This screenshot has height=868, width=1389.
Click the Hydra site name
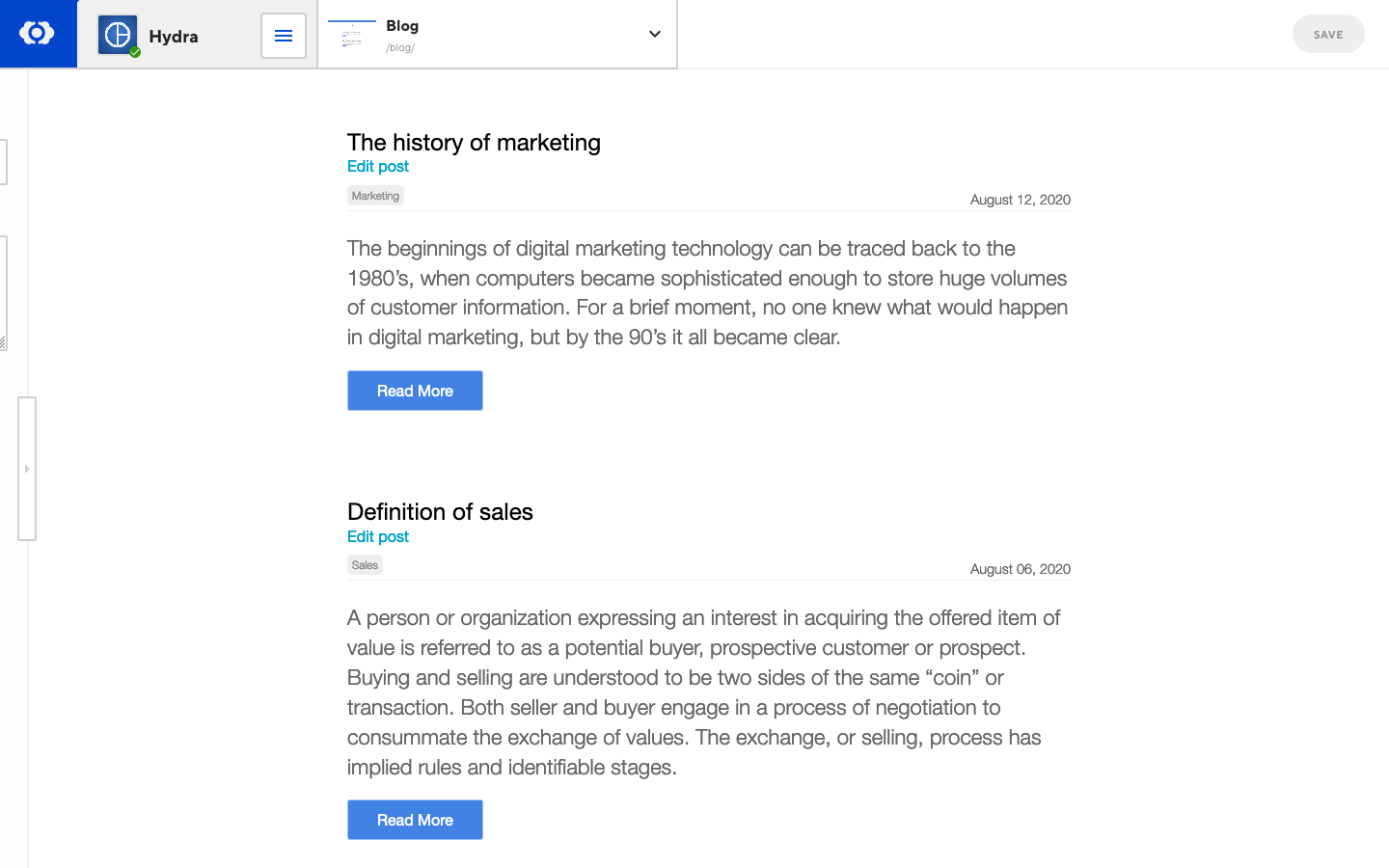pyautogui.click(x=174, y=37)
